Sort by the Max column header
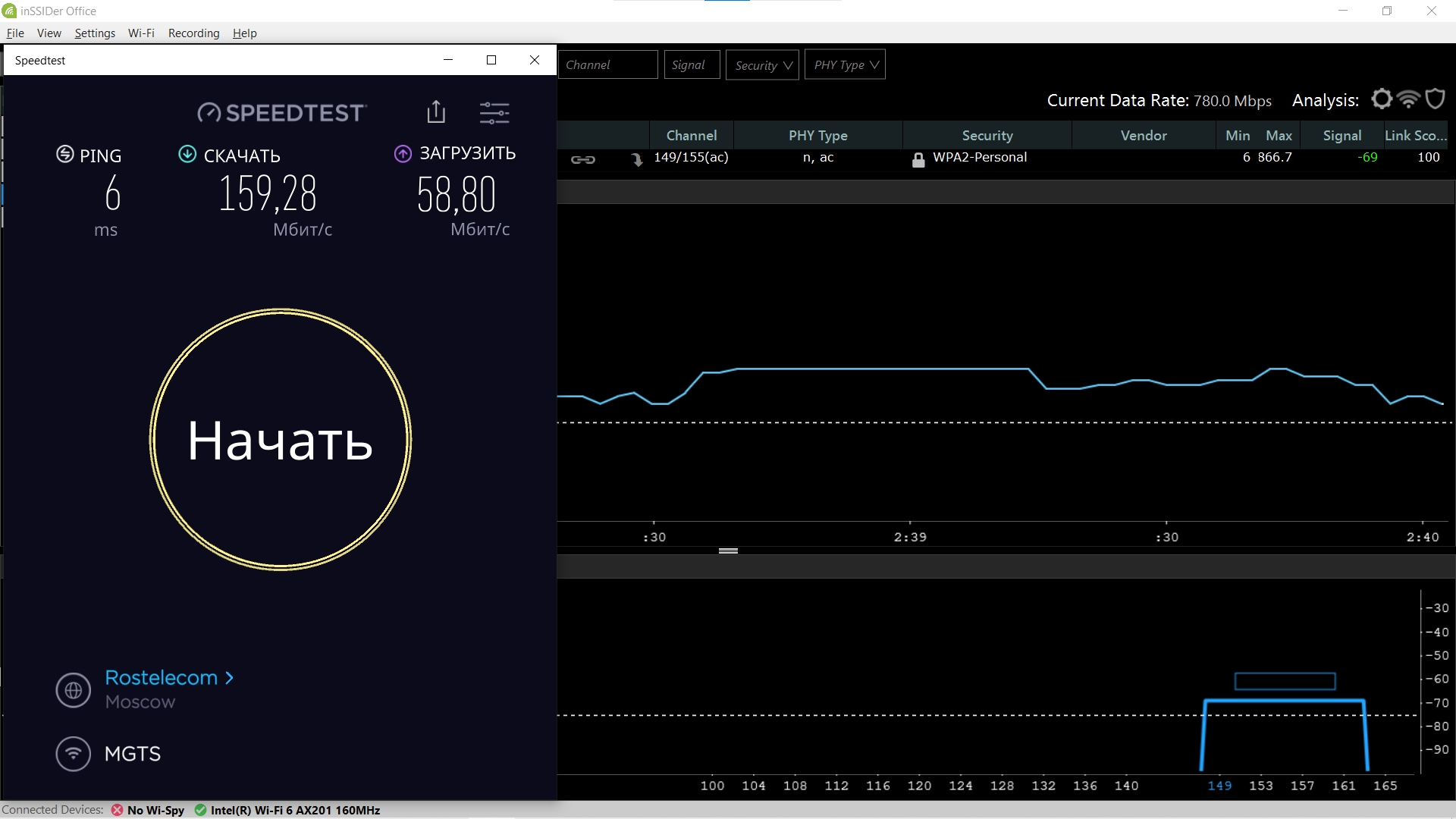1456x819 pixels. click(x=1279, y=135)
